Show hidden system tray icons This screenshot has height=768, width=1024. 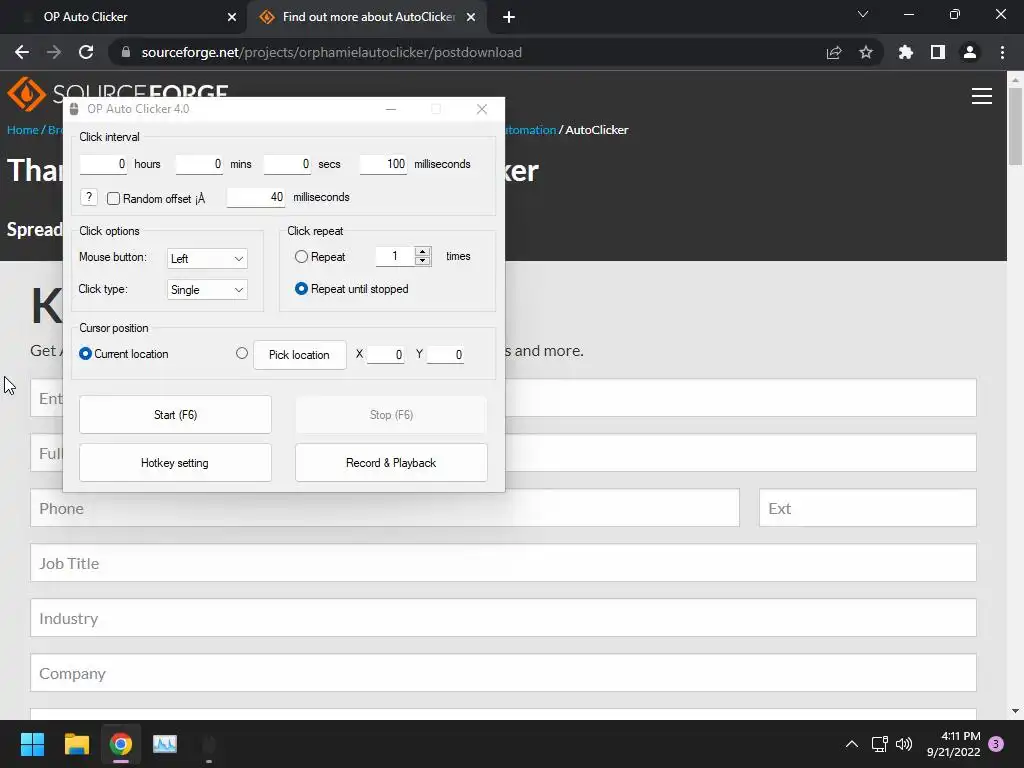(x=852, y=744)
